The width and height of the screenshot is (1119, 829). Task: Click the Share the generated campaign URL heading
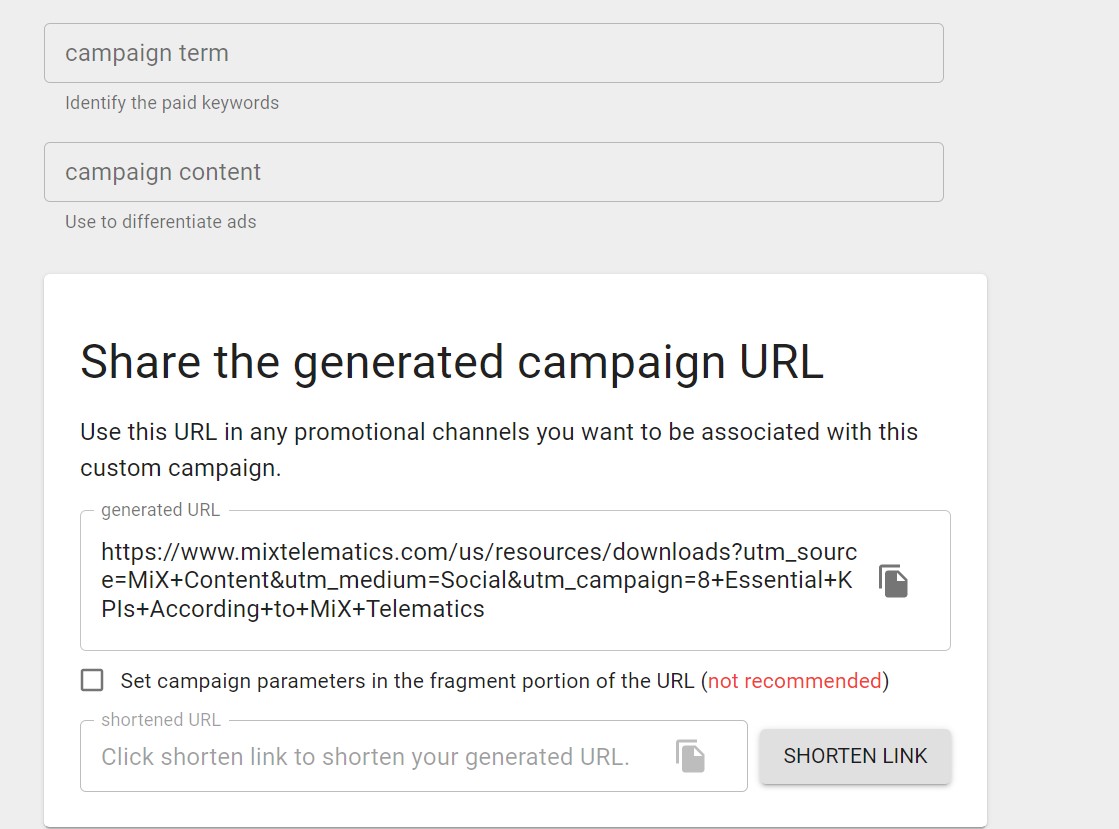(452, 362)
